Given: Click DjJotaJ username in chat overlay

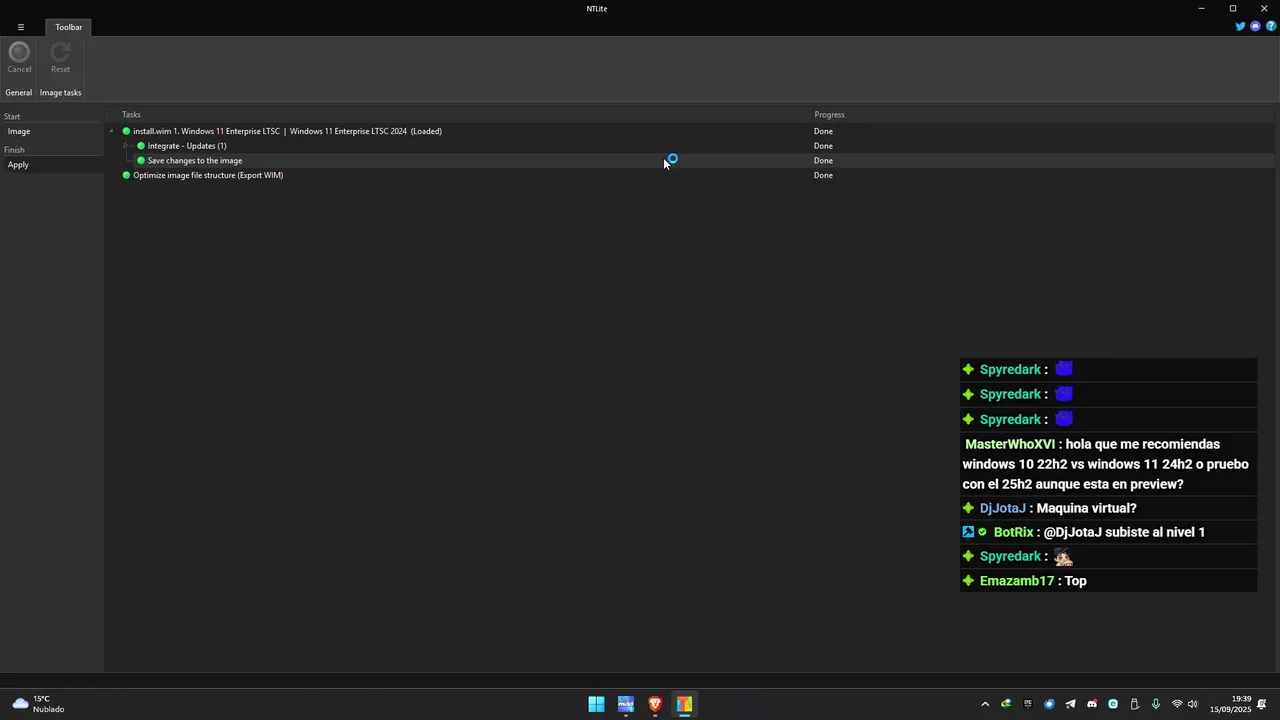Looking at the screenshot, I should pyautogui.click(x=1003, y=508).
